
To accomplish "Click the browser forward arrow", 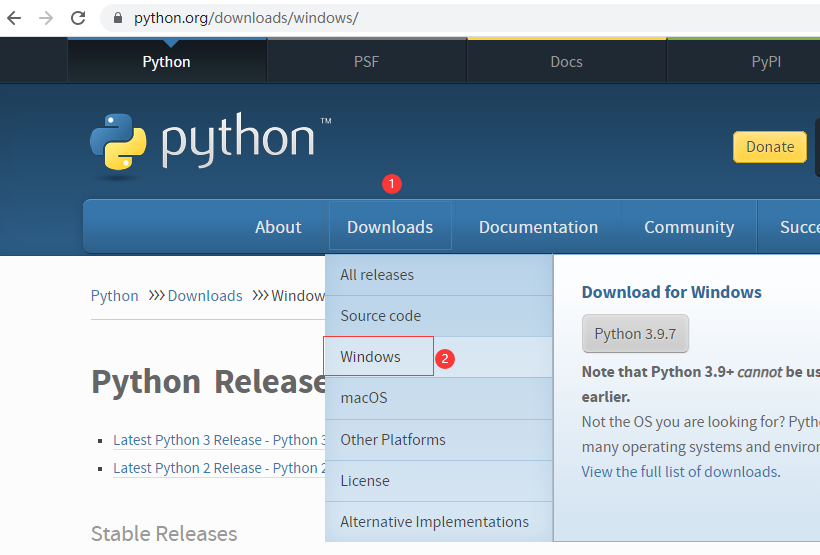I will pyautogui.click(x=46, y=18).
